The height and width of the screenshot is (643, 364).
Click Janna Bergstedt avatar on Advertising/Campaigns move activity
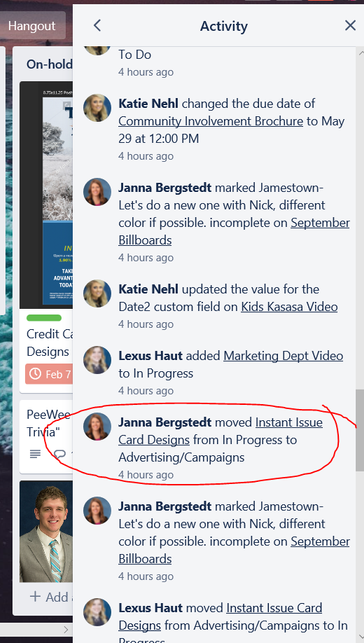tap(97, 426)
